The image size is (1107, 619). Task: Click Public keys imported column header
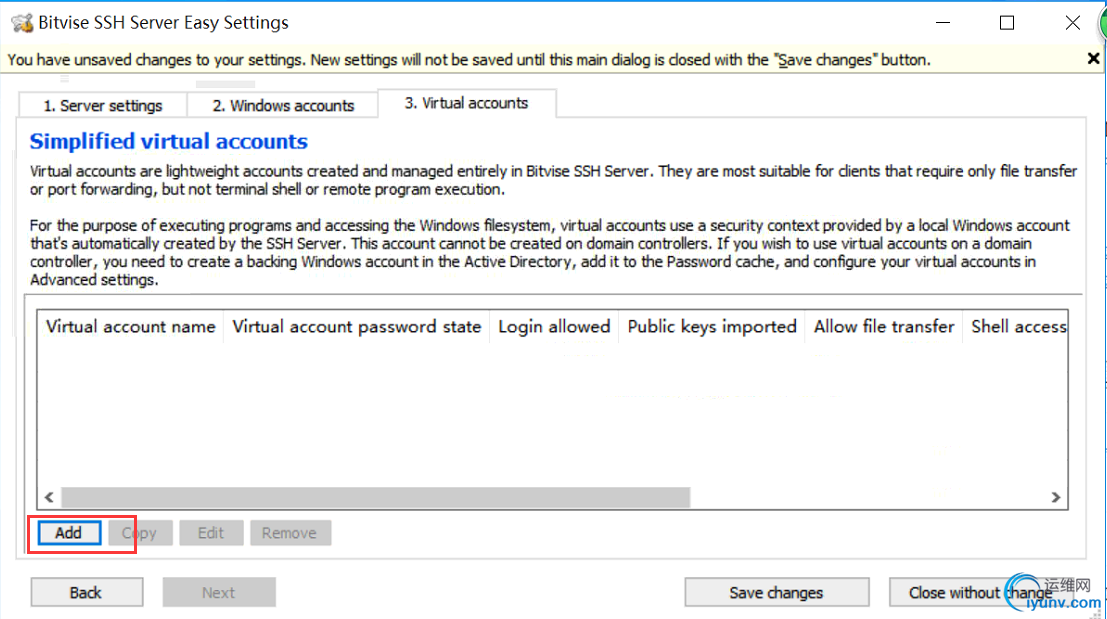(x=712, y=326)
